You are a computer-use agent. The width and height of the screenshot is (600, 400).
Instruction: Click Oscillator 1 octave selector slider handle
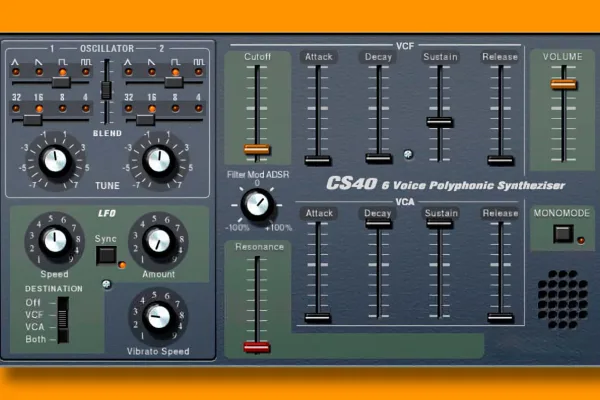33,120
